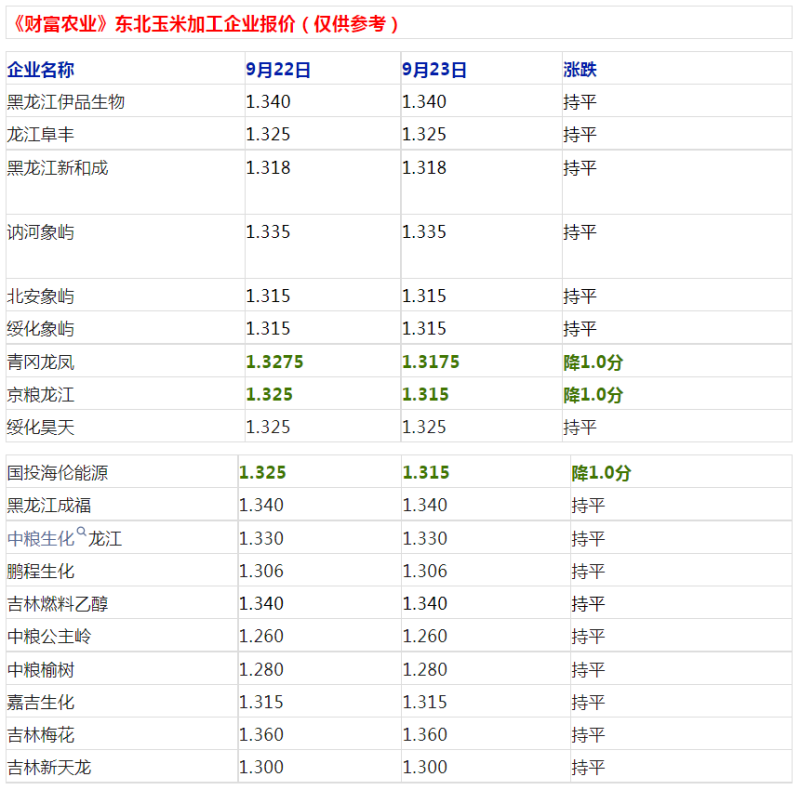Click 中粮公主岭's 9月22日 price 1.260
Viewport: 800px width, 790px height.
(261, 636)
